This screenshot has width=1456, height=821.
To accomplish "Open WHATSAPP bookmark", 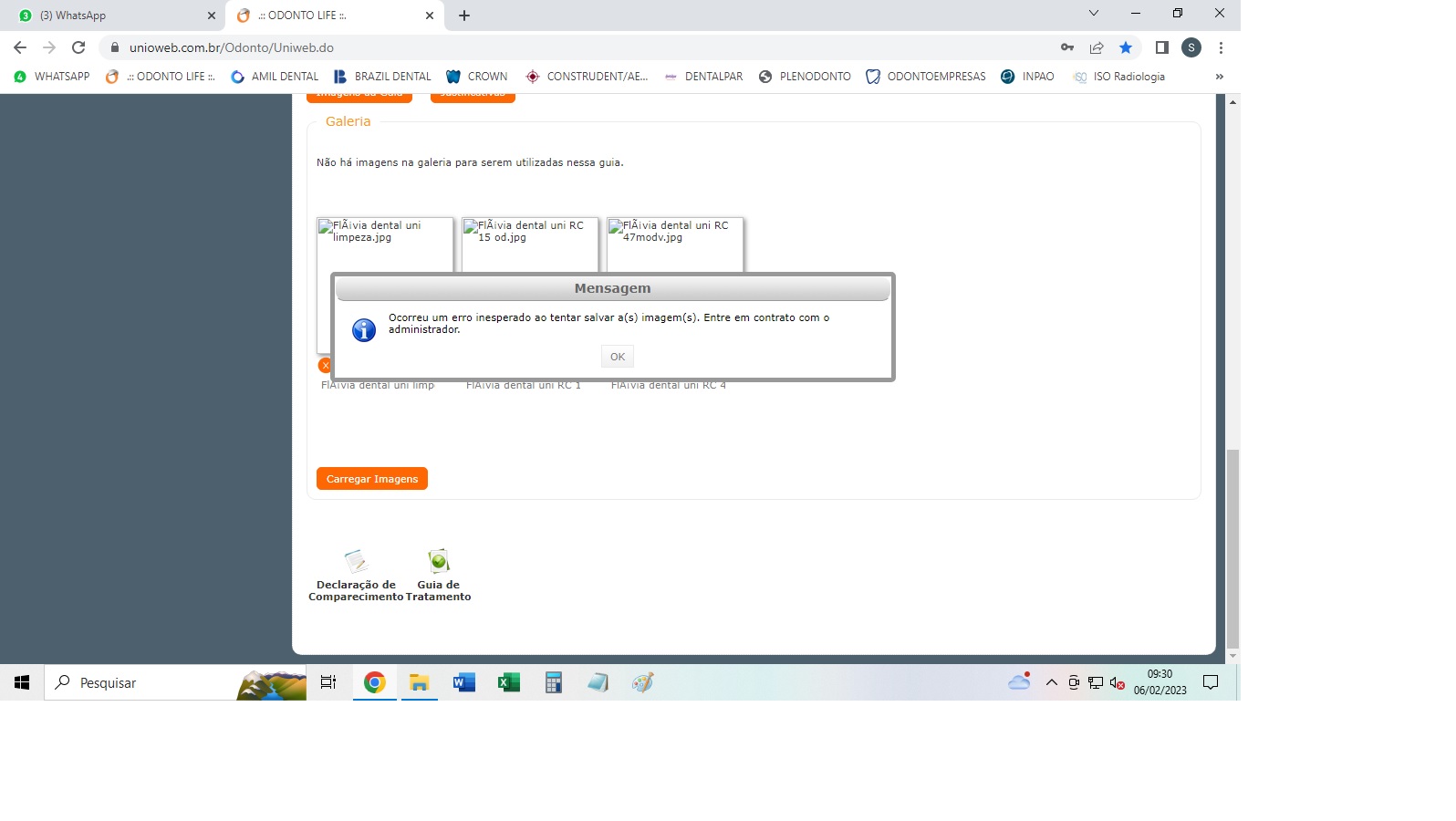I will (x=52, y=77).
